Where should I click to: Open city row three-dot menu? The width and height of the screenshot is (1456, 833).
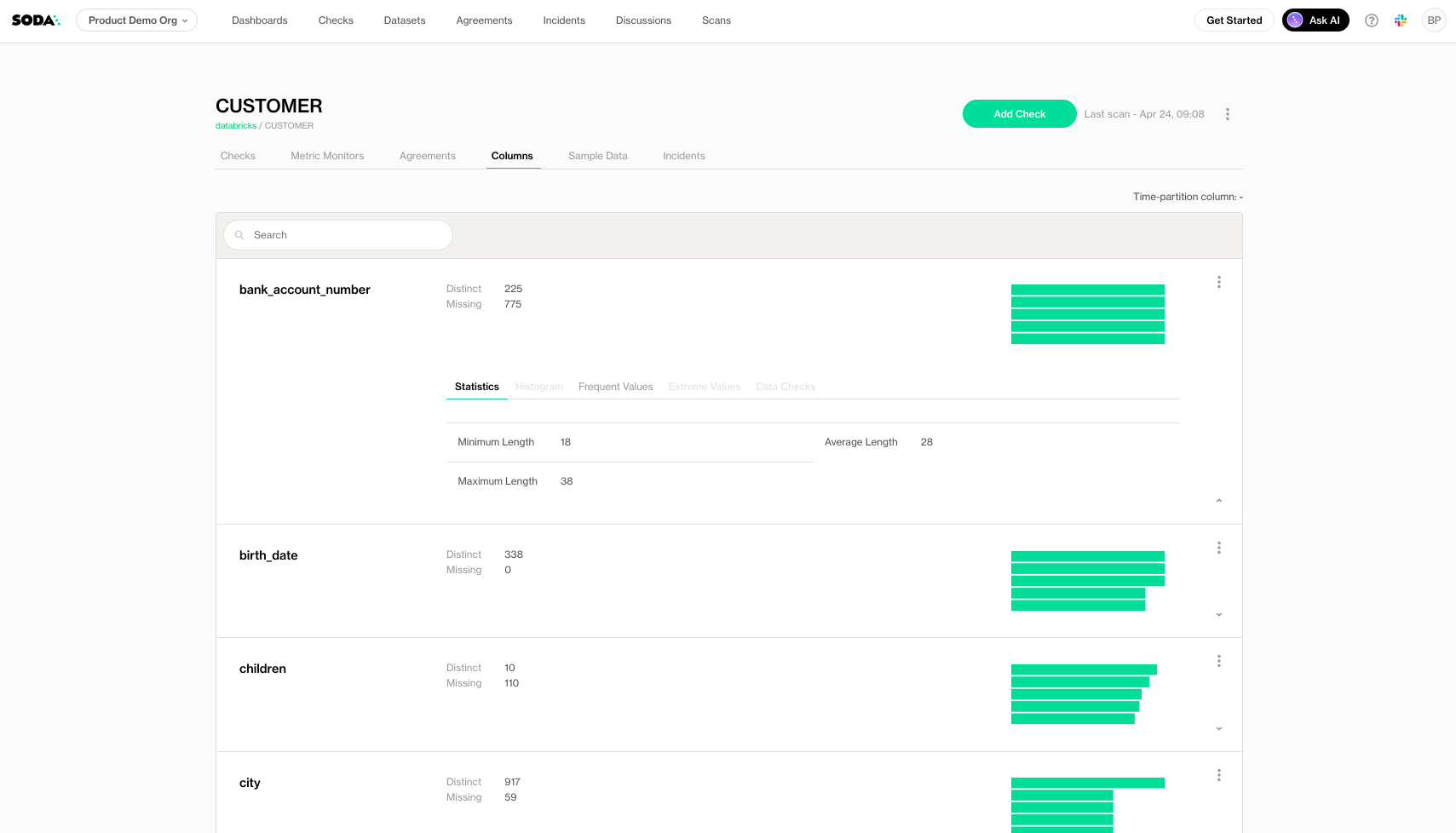pos(1219,775)
